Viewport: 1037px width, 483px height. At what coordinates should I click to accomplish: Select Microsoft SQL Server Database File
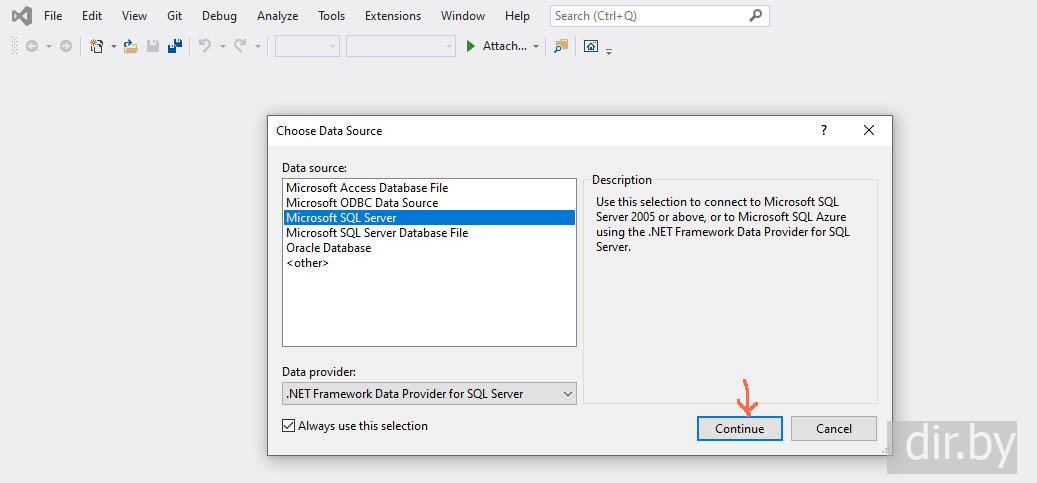pos(429,233)
